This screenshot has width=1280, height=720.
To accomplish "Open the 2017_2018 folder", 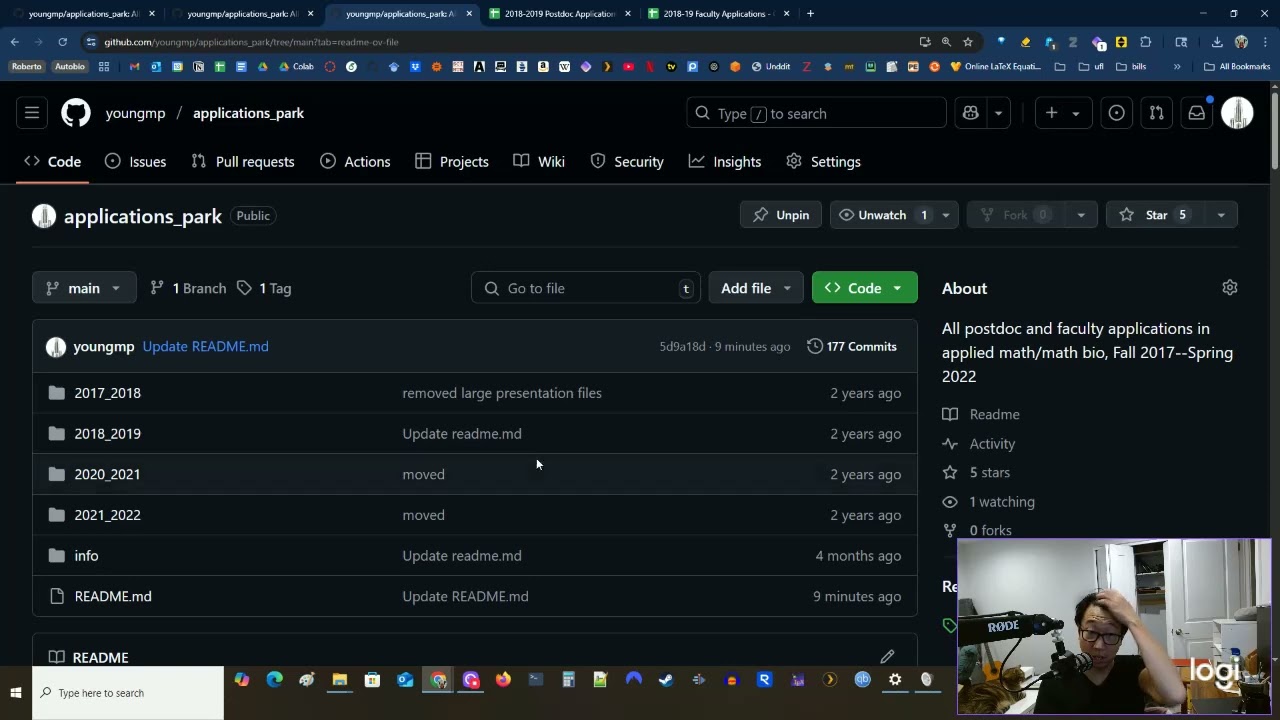I will pyautogui.click(x=107, y=393).
